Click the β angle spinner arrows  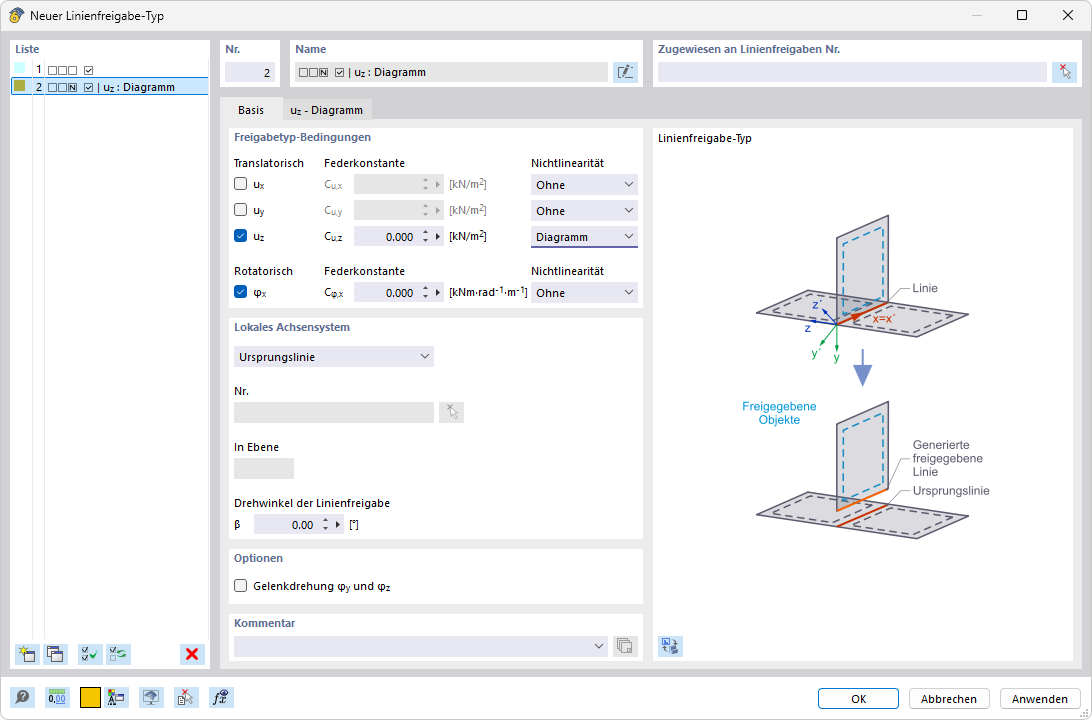click(325, 525)
